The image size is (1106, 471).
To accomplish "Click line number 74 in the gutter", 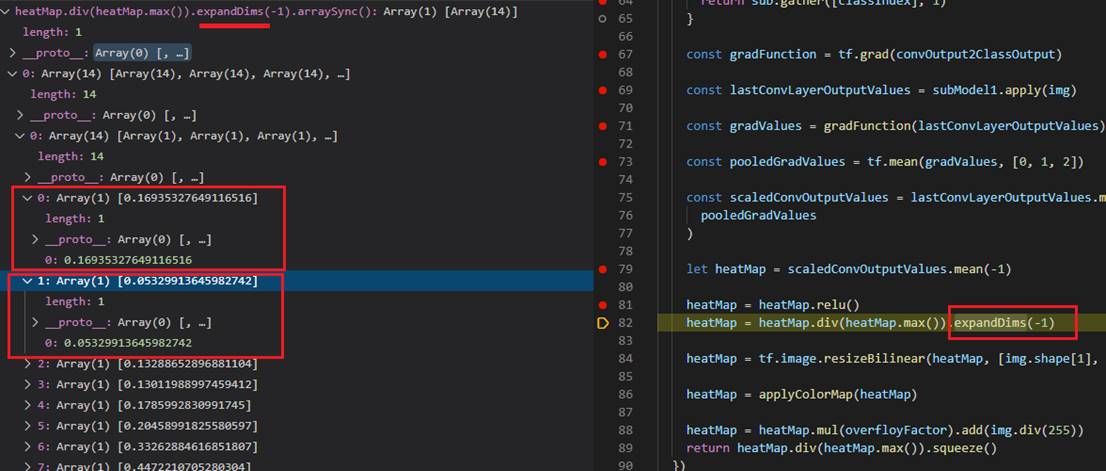I will (625, 180).
